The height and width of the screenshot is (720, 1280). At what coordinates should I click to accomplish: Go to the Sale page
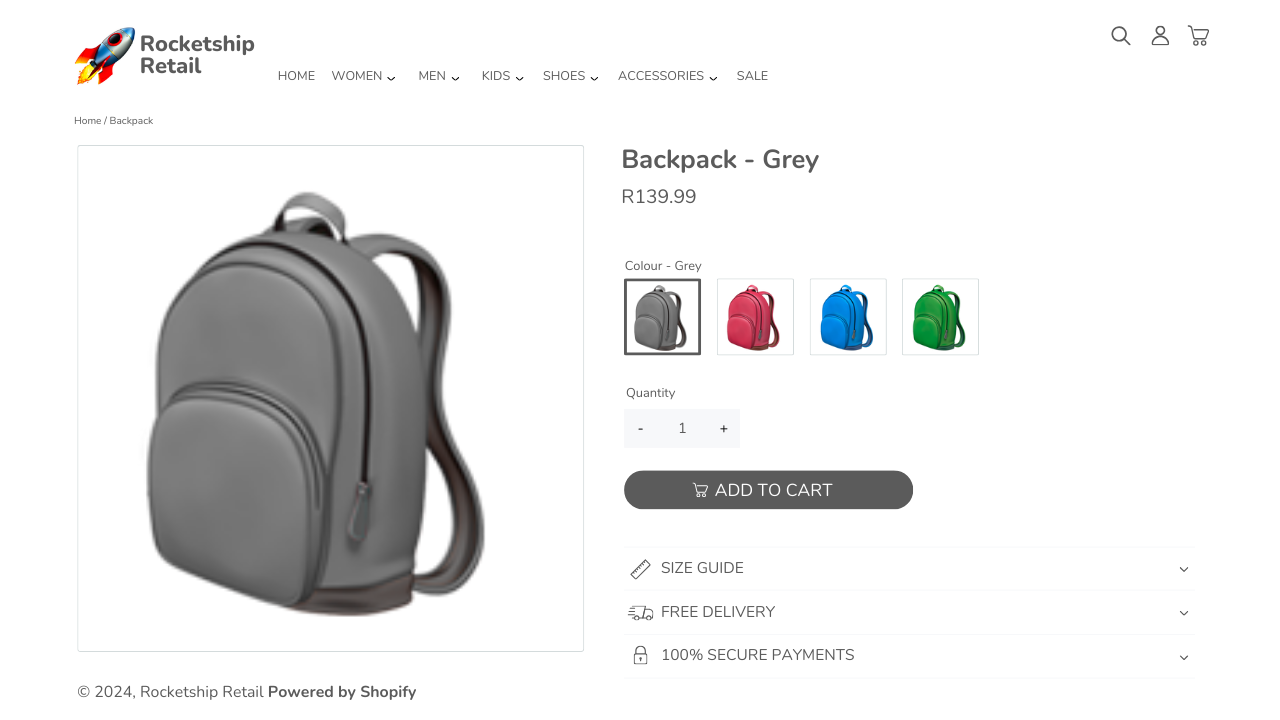(752, 76)
